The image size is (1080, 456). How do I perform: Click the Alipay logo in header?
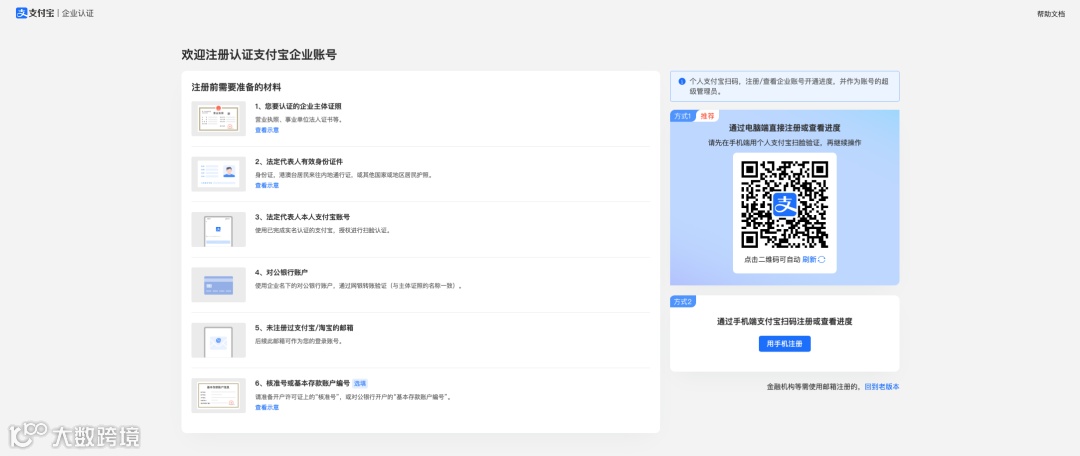(x=34, y=13)
